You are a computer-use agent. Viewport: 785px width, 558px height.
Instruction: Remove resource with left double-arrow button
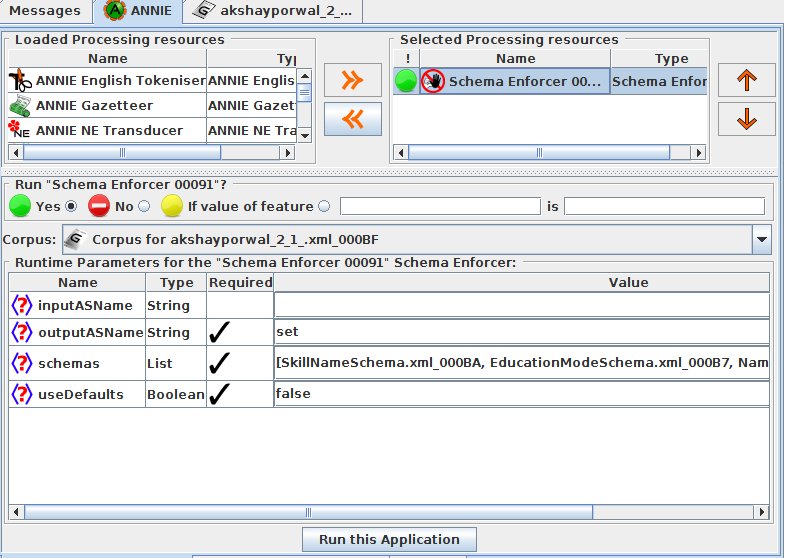coord(352,119)
